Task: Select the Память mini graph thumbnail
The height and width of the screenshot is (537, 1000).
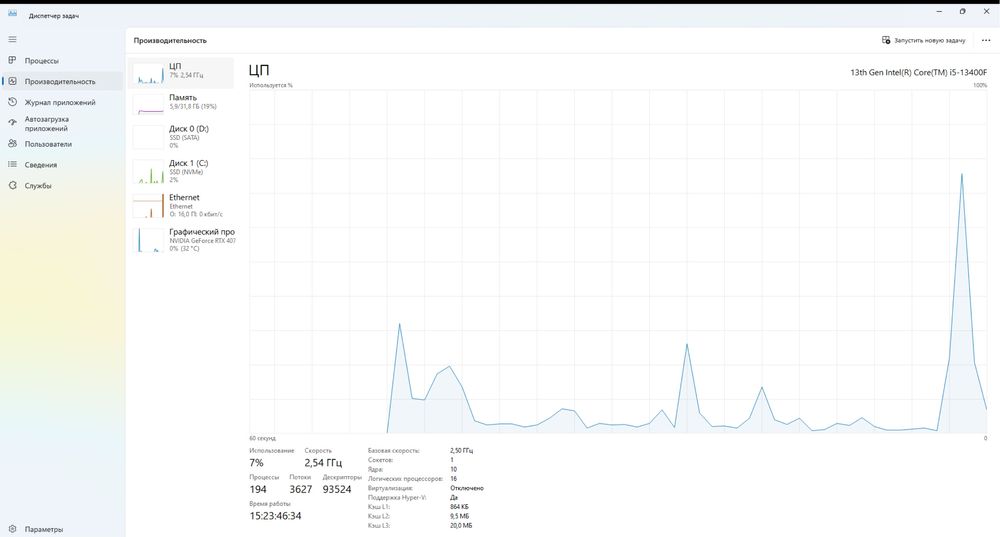Action: tap(149, 104)
